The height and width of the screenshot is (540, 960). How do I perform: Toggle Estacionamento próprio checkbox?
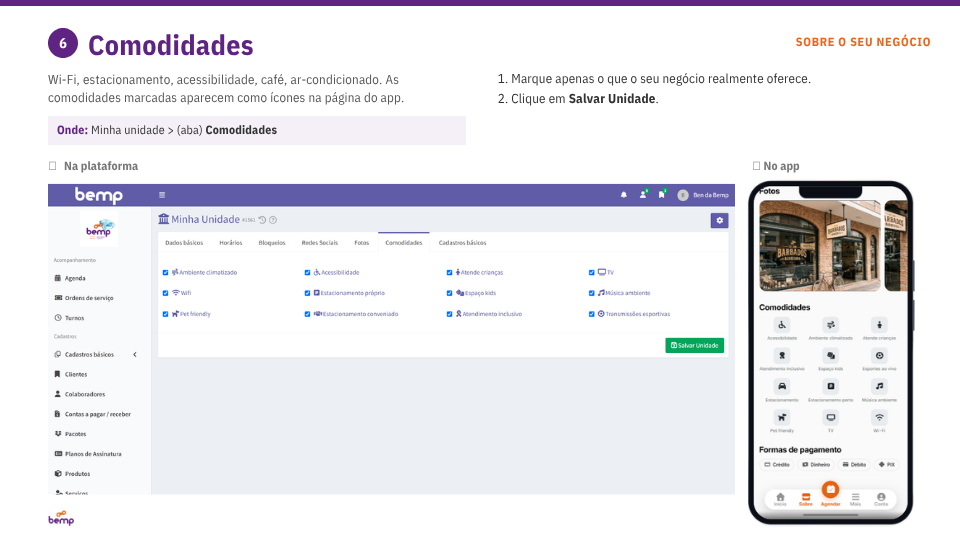[x=307, y=293]
